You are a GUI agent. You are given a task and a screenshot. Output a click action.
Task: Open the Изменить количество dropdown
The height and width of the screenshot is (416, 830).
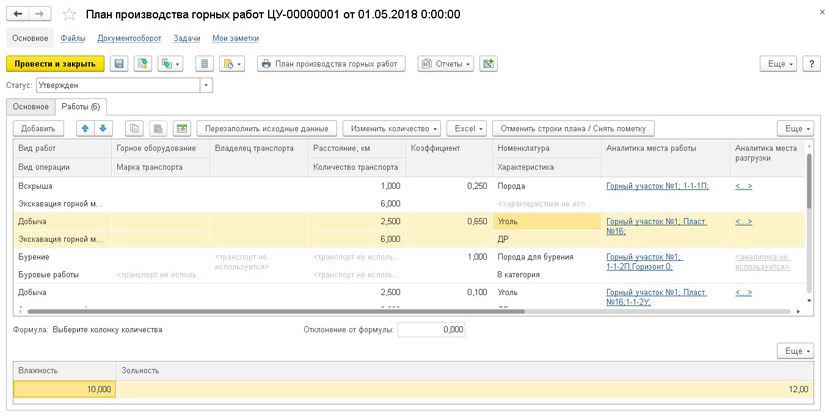point(391,129)
